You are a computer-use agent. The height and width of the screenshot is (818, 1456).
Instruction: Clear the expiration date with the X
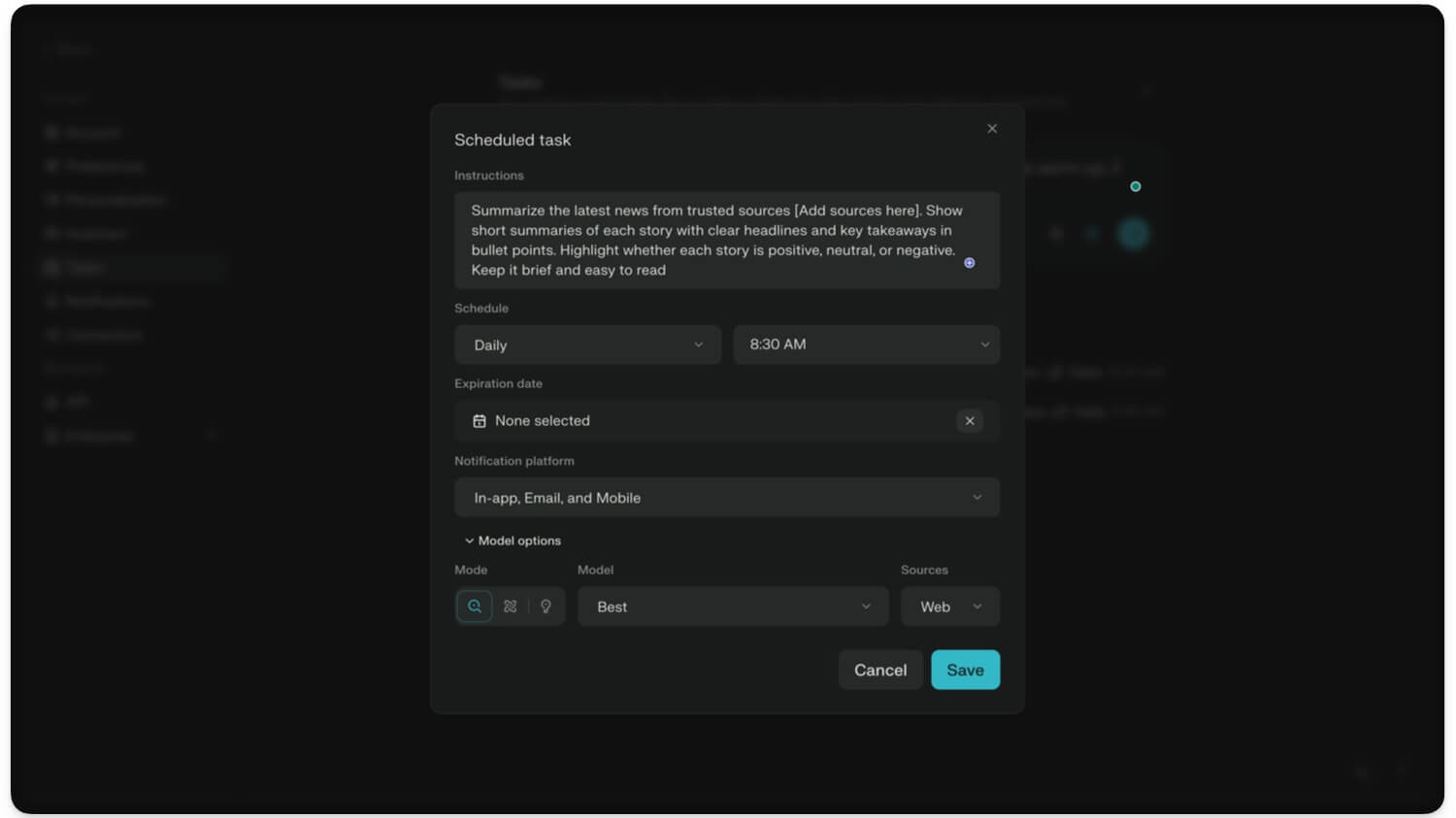pyautogui.click(x=970, y=421)
